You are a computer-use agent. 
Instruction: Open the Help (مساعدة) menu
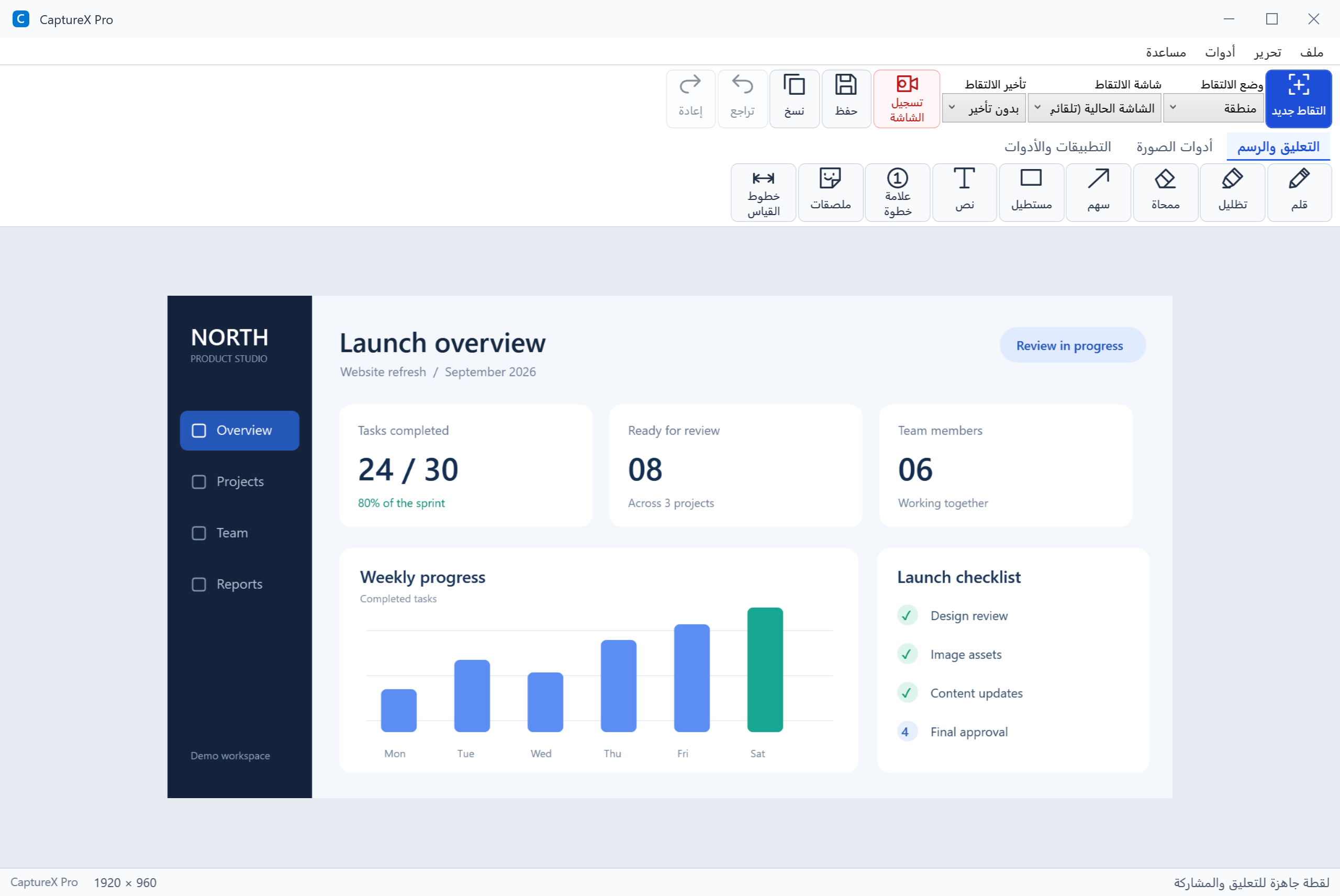(x=1166, y=52)
